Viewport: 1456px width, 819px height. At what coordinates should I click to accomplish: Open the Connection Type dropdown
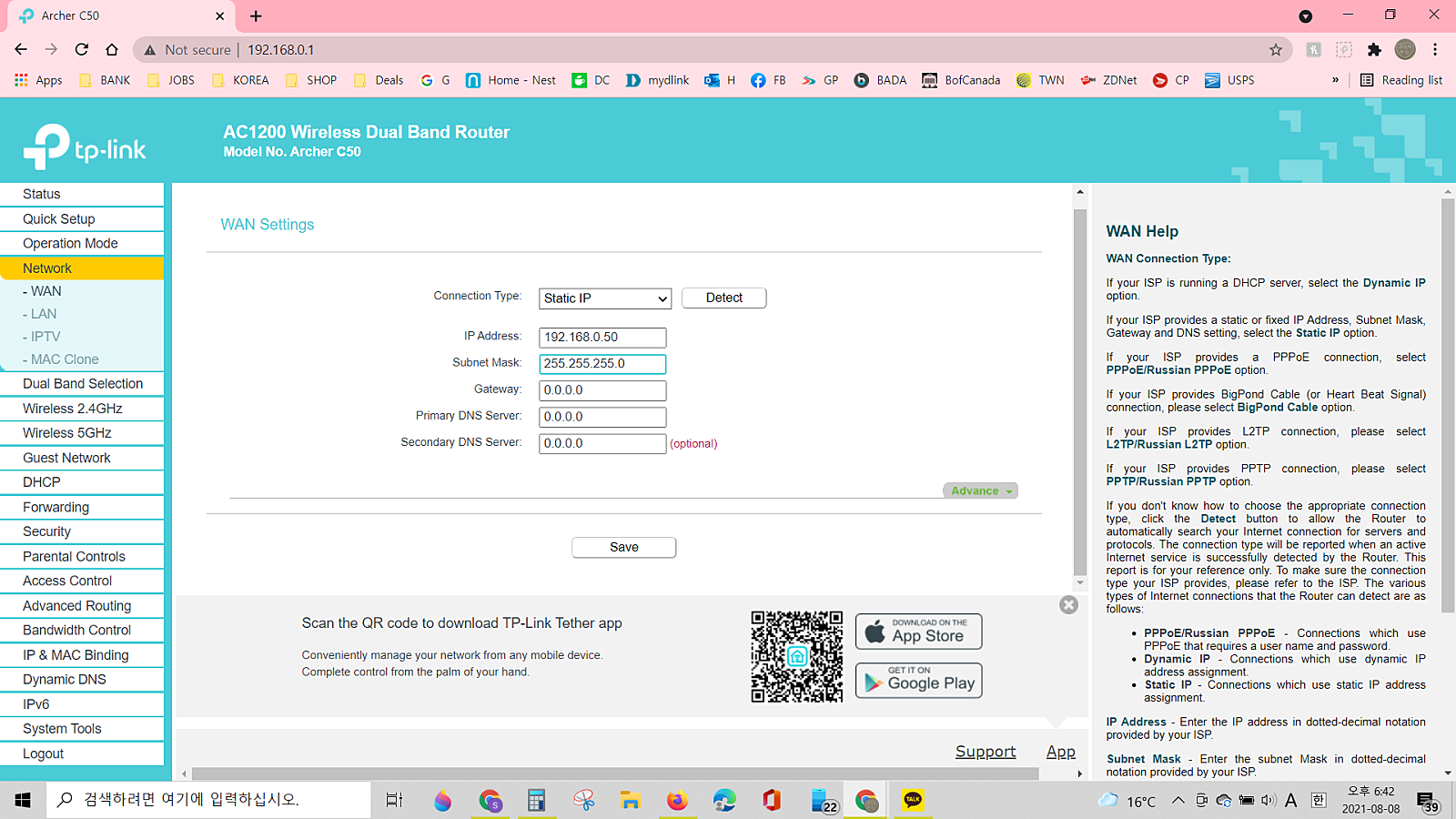(605, 298)
